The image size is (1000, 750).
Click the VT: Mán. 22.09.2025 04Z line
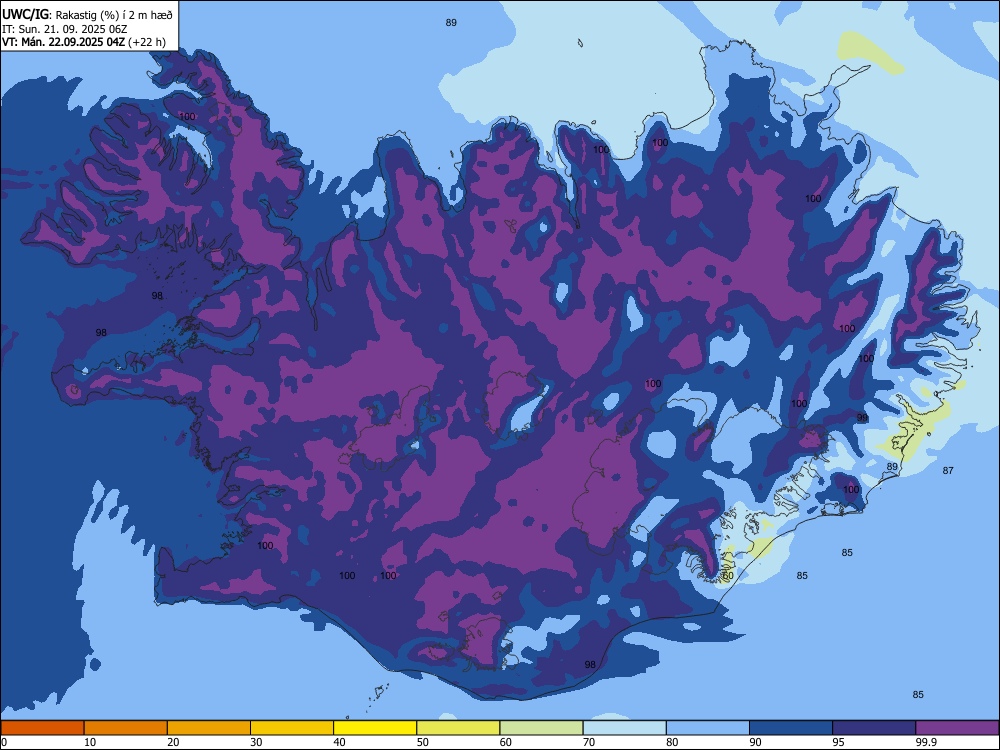pyautogui.click(x=84, y=42)
